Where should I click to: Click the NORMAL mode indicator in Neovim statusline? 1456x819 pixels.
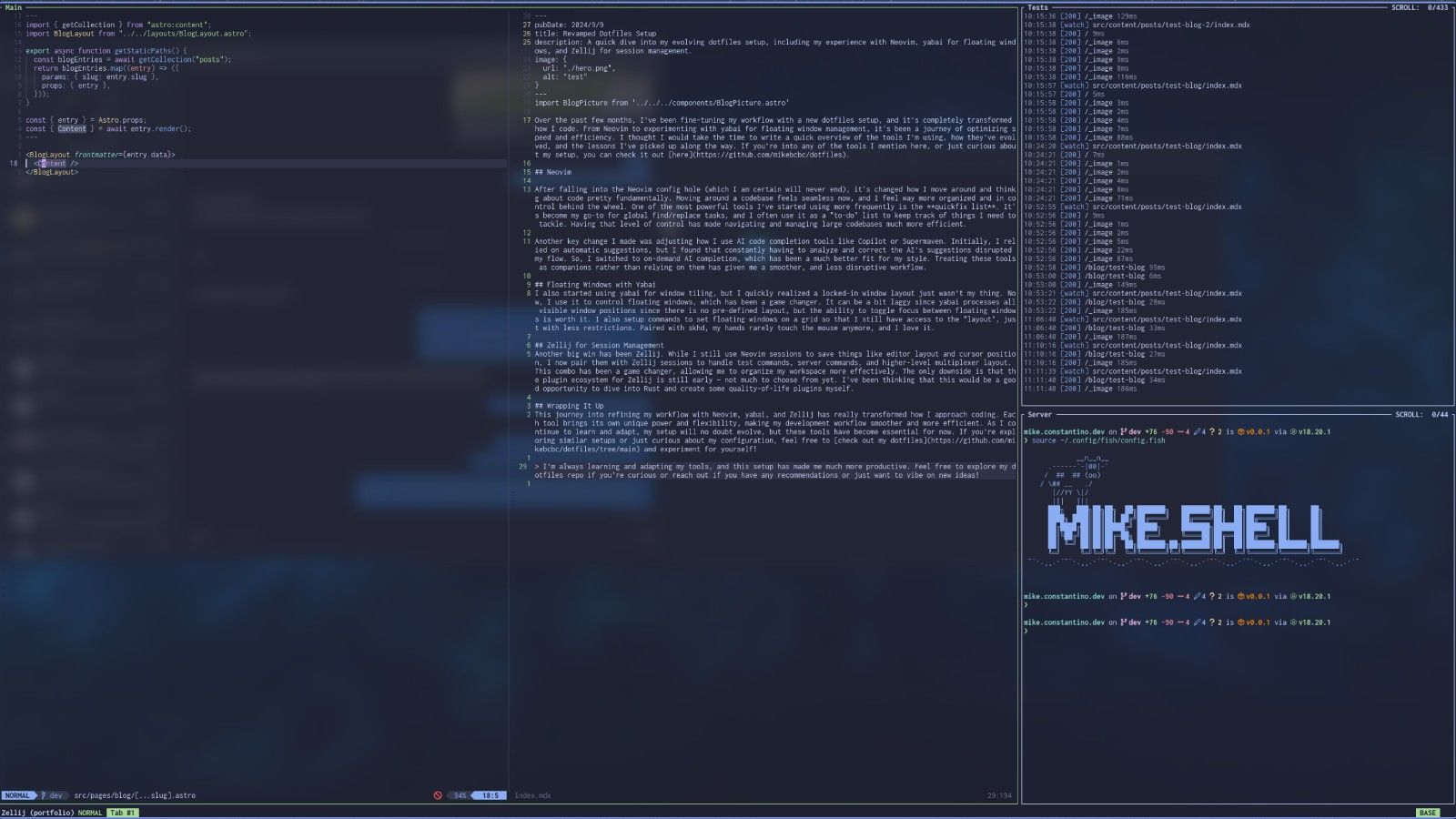(x=17, y=795)
